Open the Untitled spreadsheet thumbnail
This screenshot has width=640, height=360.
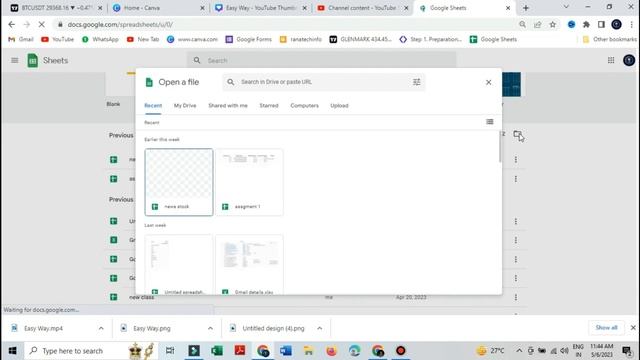tap(179, 264)
